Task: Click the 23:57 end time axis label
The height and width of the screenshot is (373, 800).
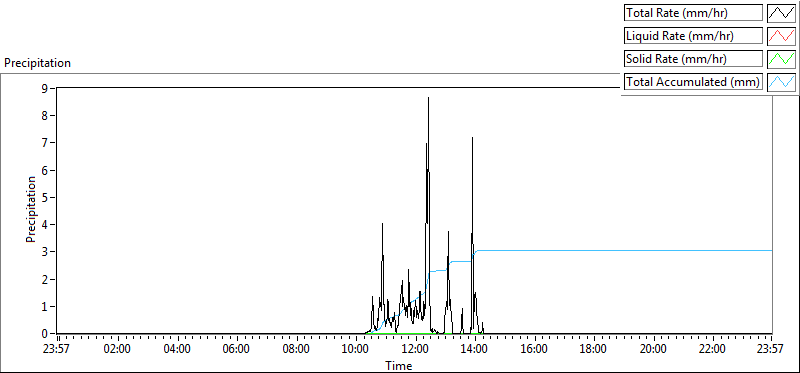Action: click(x=771, y=349)
